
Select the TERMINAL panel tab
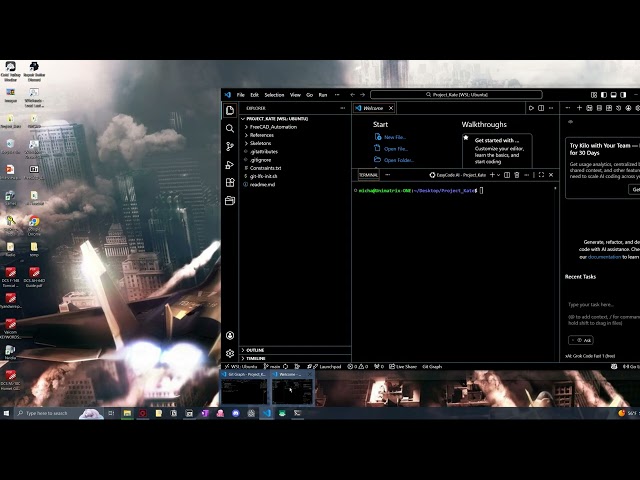(368, 175)
